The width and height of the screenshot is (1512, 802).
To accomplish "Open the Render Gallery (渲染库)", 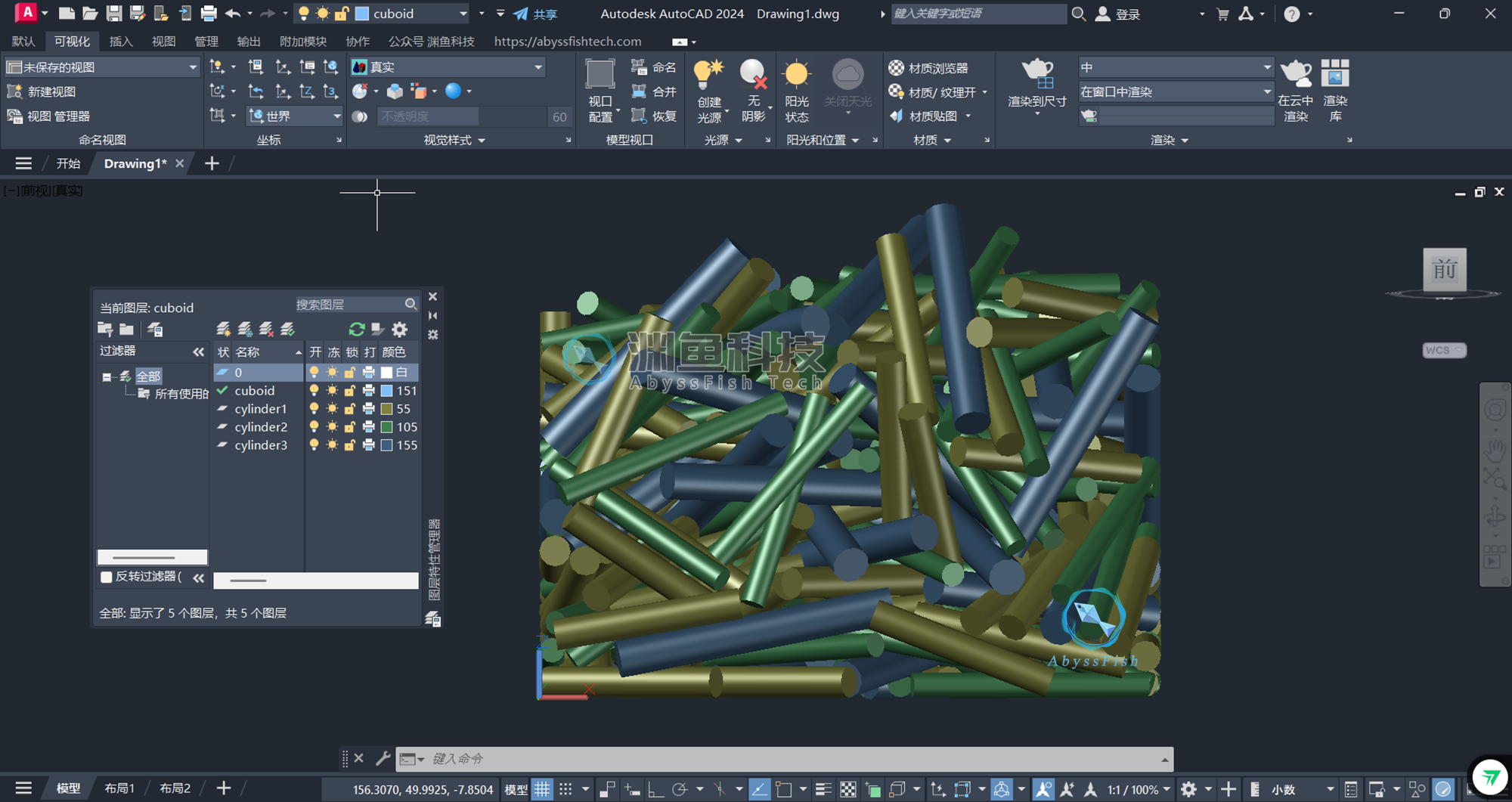I will point(1335,74).
